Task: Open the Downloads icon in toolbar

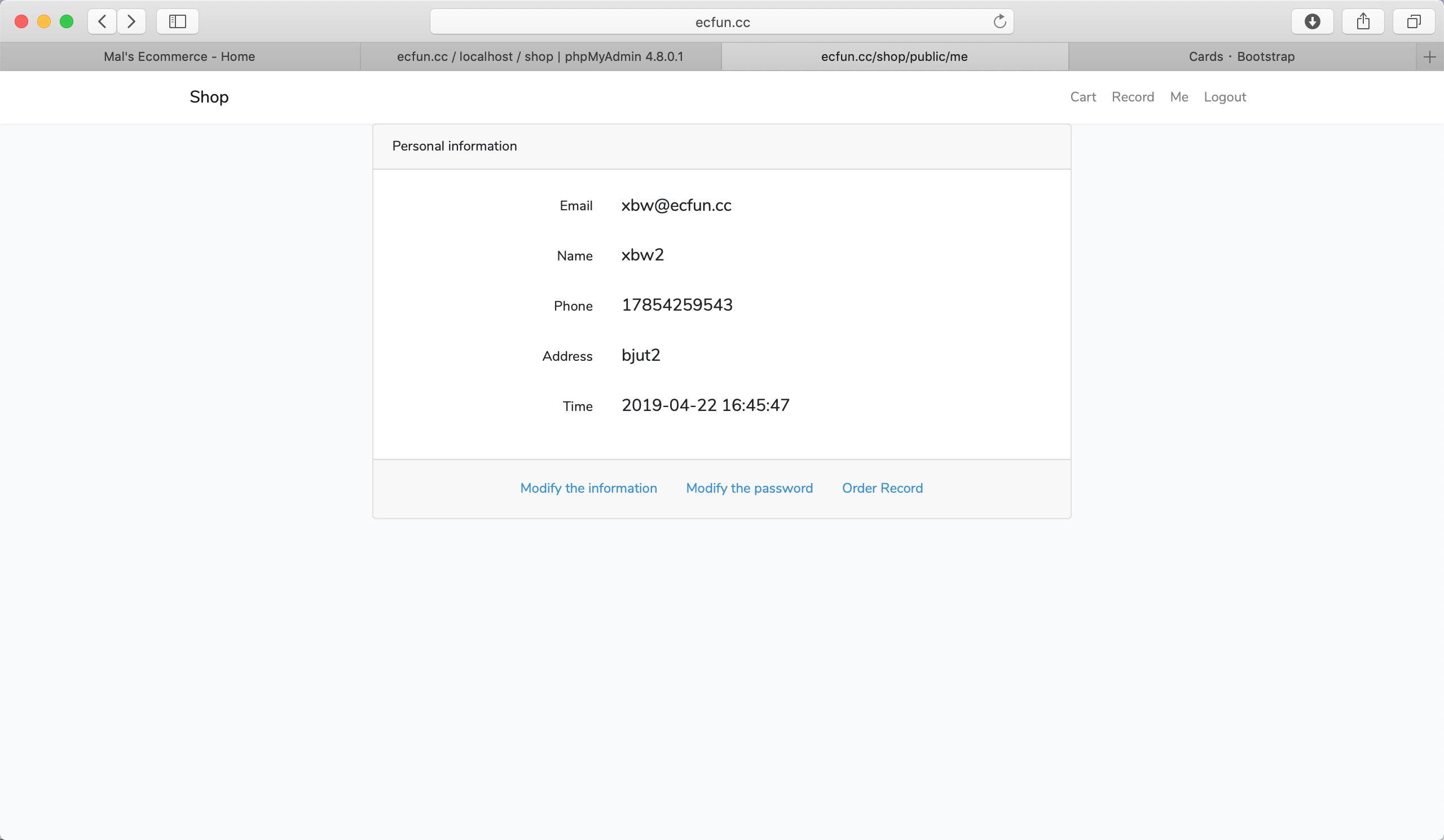Action: (1312, 22)
